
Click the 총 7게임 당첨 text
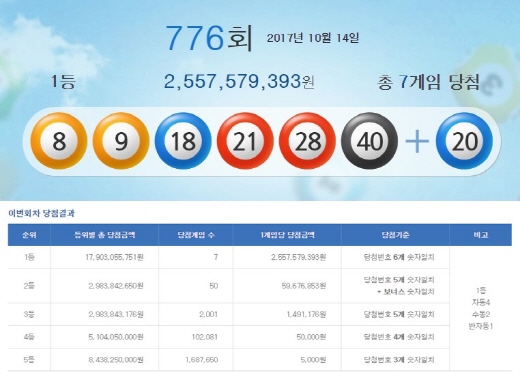pos(428,82)
